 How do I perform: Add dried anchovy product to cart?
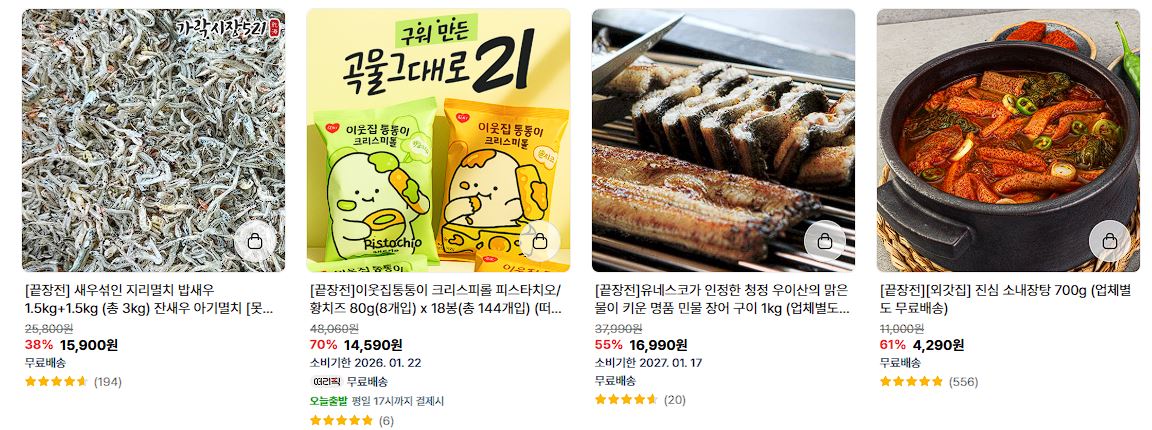coord(255,241)
